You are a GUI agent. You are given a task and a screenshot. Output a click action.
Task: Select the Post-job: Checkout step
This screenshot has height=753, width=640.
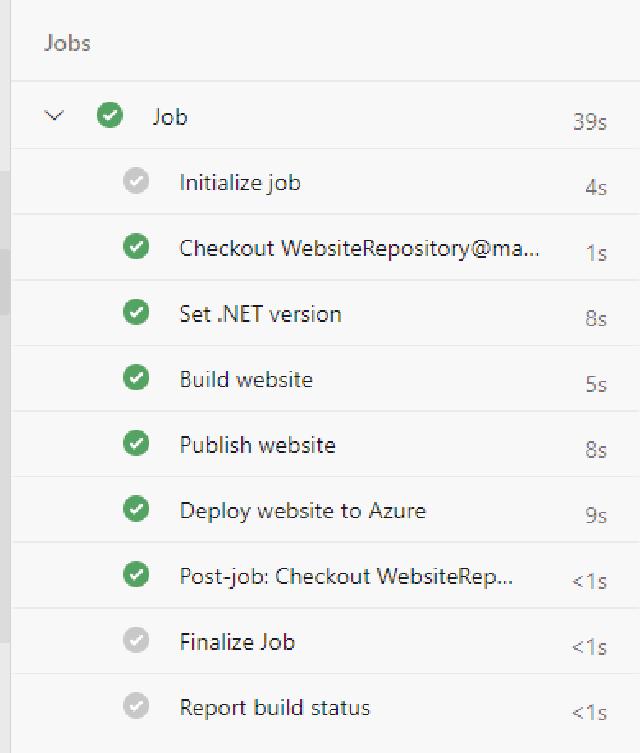pos(346,577)
